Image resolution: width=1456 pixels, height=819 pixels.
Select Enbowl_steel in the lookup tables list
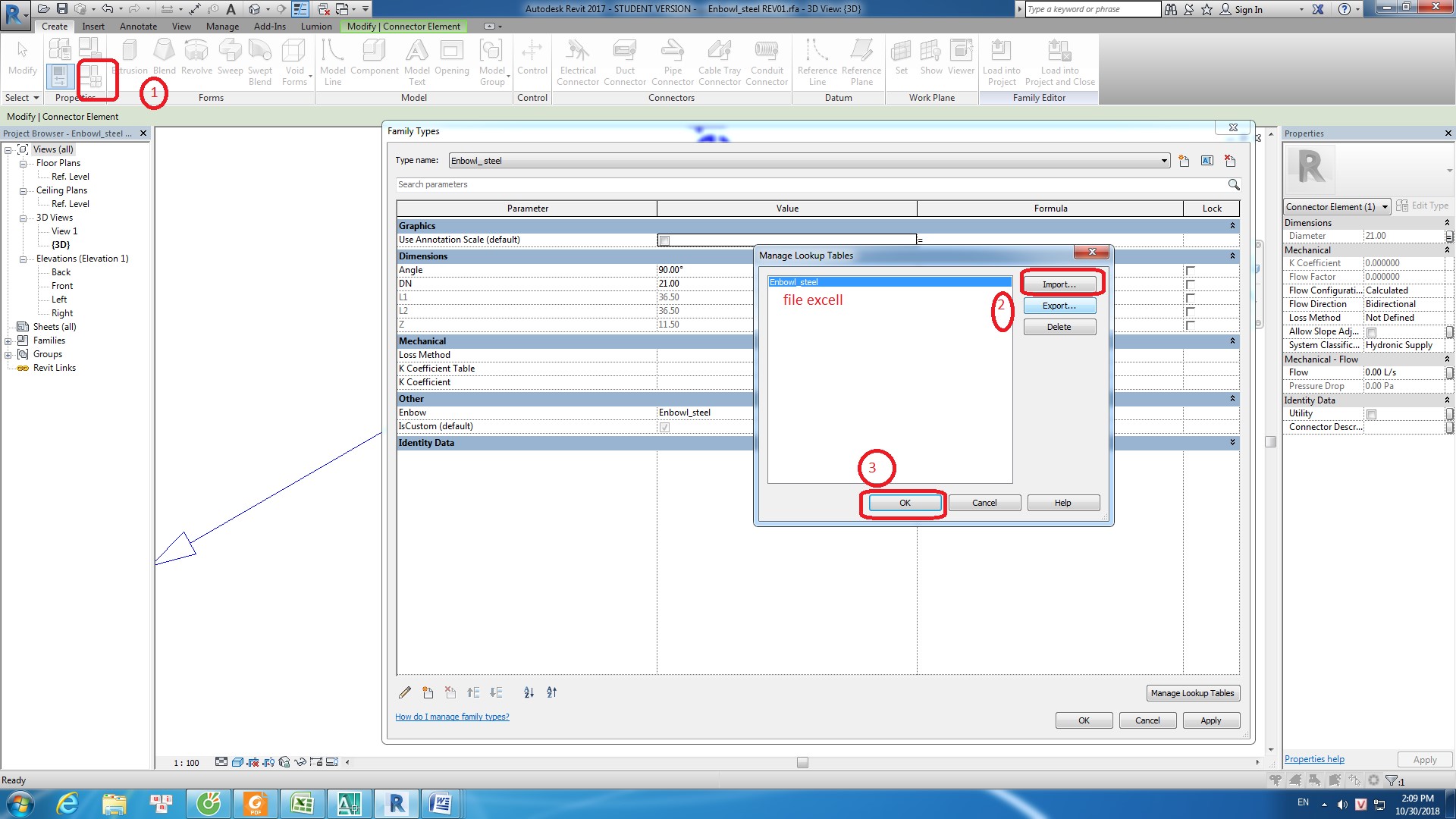coord(834,281)
